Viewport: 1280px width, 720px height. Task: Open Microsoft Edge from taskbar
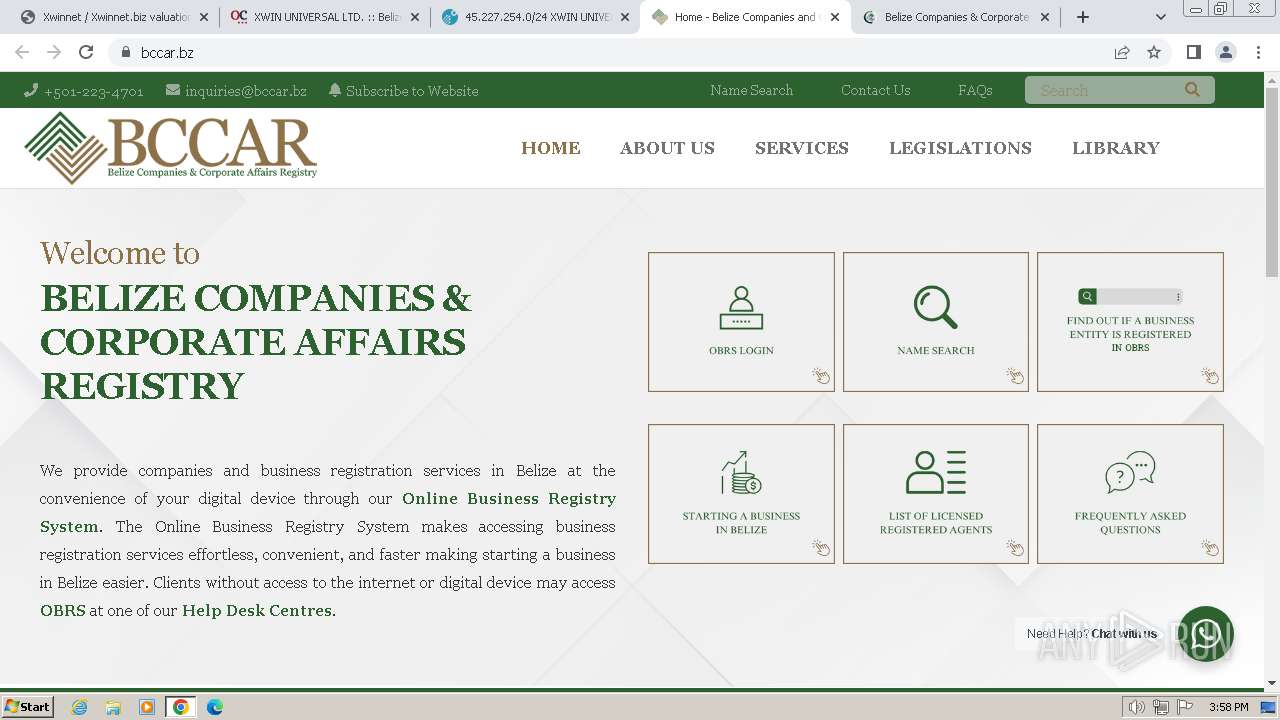215,707
